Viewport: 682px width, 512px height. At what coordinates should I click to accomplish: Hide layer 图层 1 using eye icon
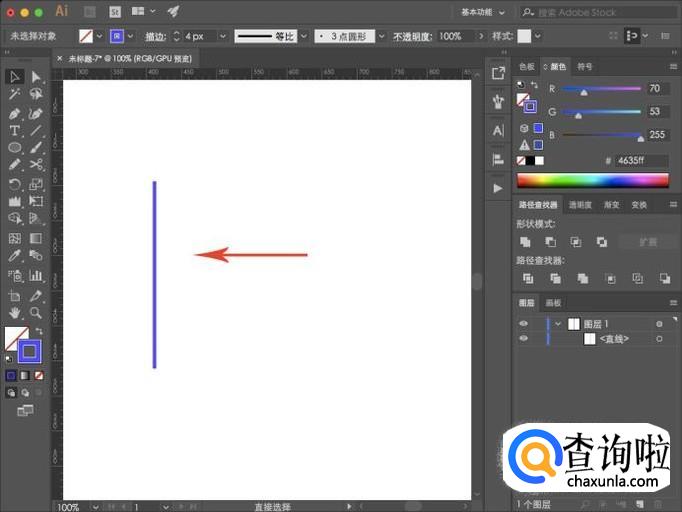tap(523, 324)
